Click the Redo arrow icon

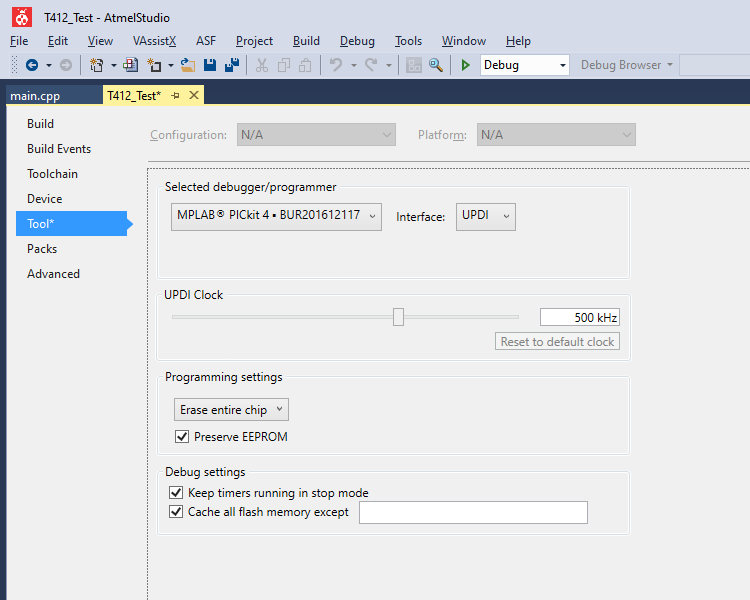[x=372, y=65]
